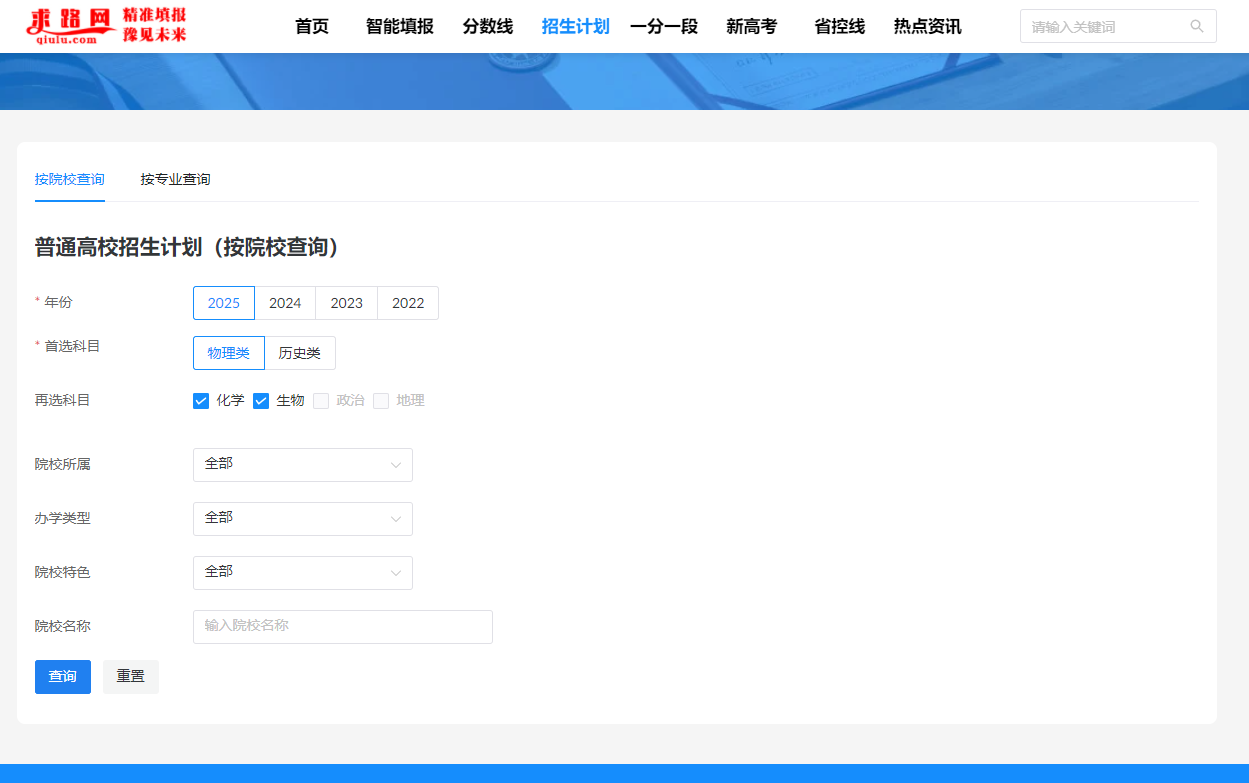
Task: Switch first subject to 历史类
Action: tap(300, 353)
